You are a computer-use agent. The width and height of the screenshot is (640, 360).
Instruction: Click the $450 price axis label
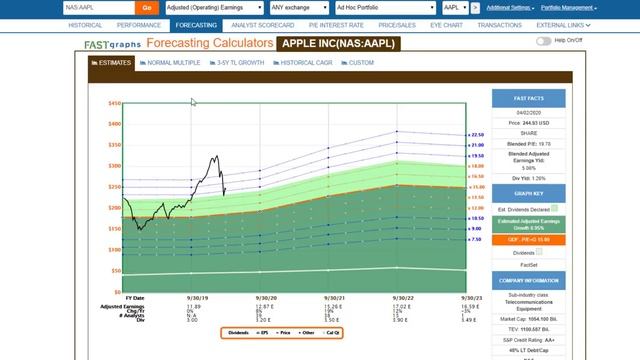pos(114,104)
